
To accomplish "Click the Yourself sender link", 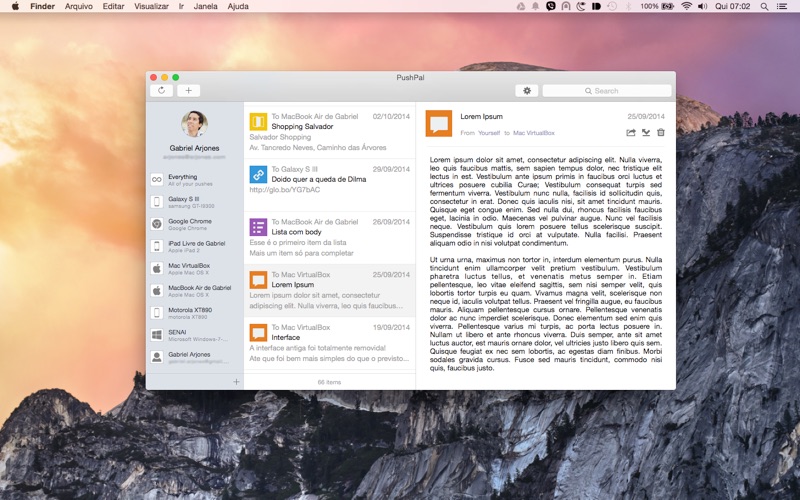I will tap(489, 133).
